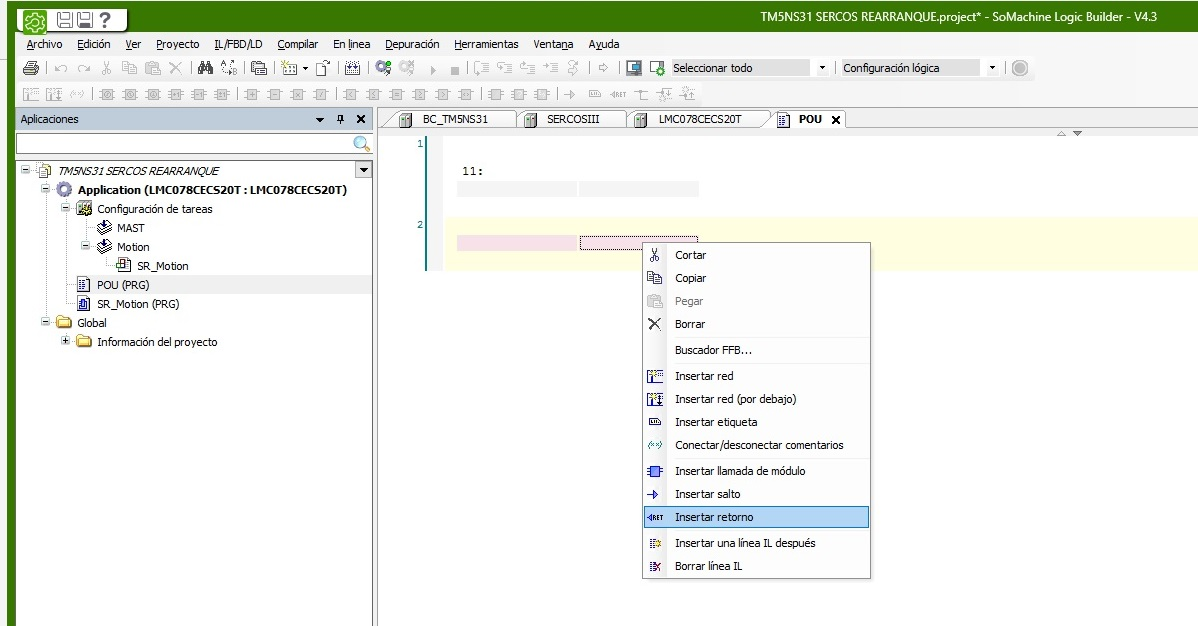Click the Undo arrow icon
The image size is (1198, 626).
point(61,68)
